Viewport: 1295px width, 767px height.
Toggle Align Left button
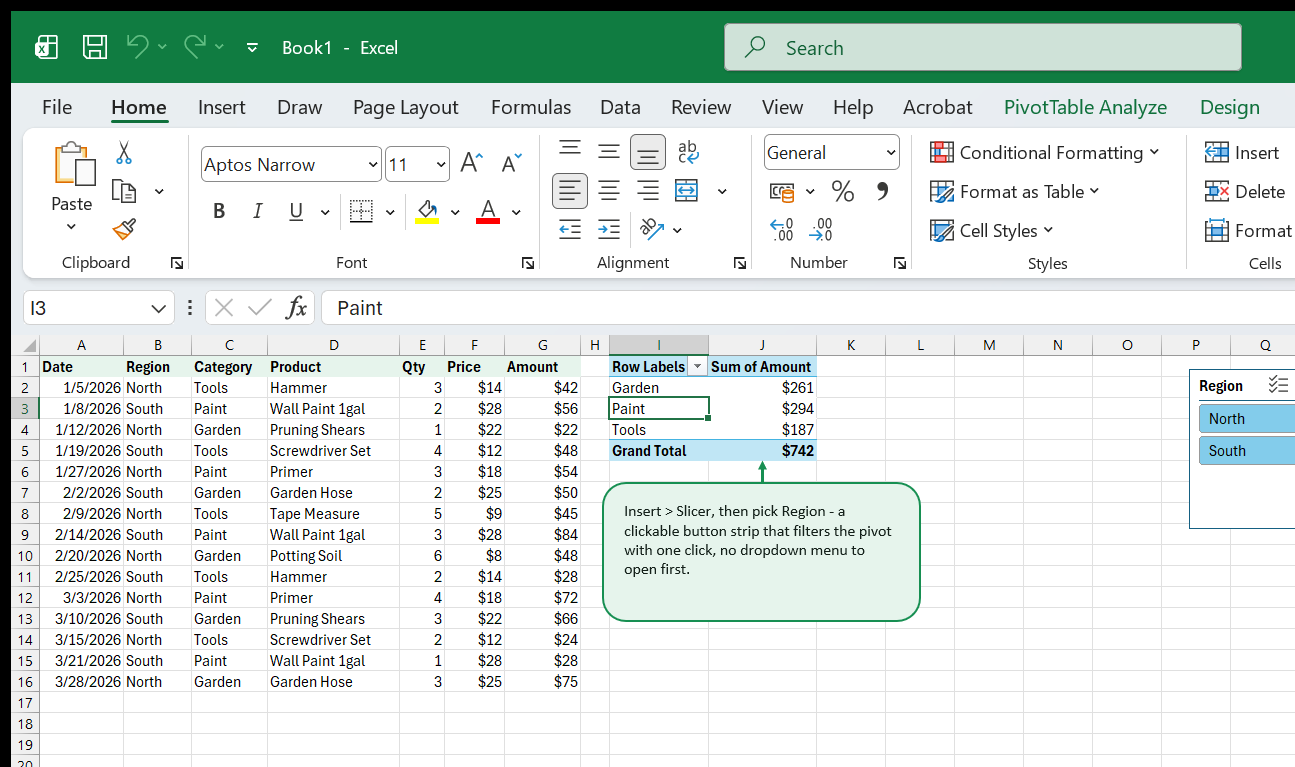570,191
